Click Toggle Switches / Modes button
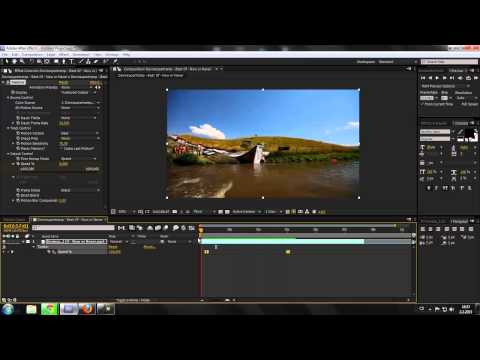 coord(133,300)
